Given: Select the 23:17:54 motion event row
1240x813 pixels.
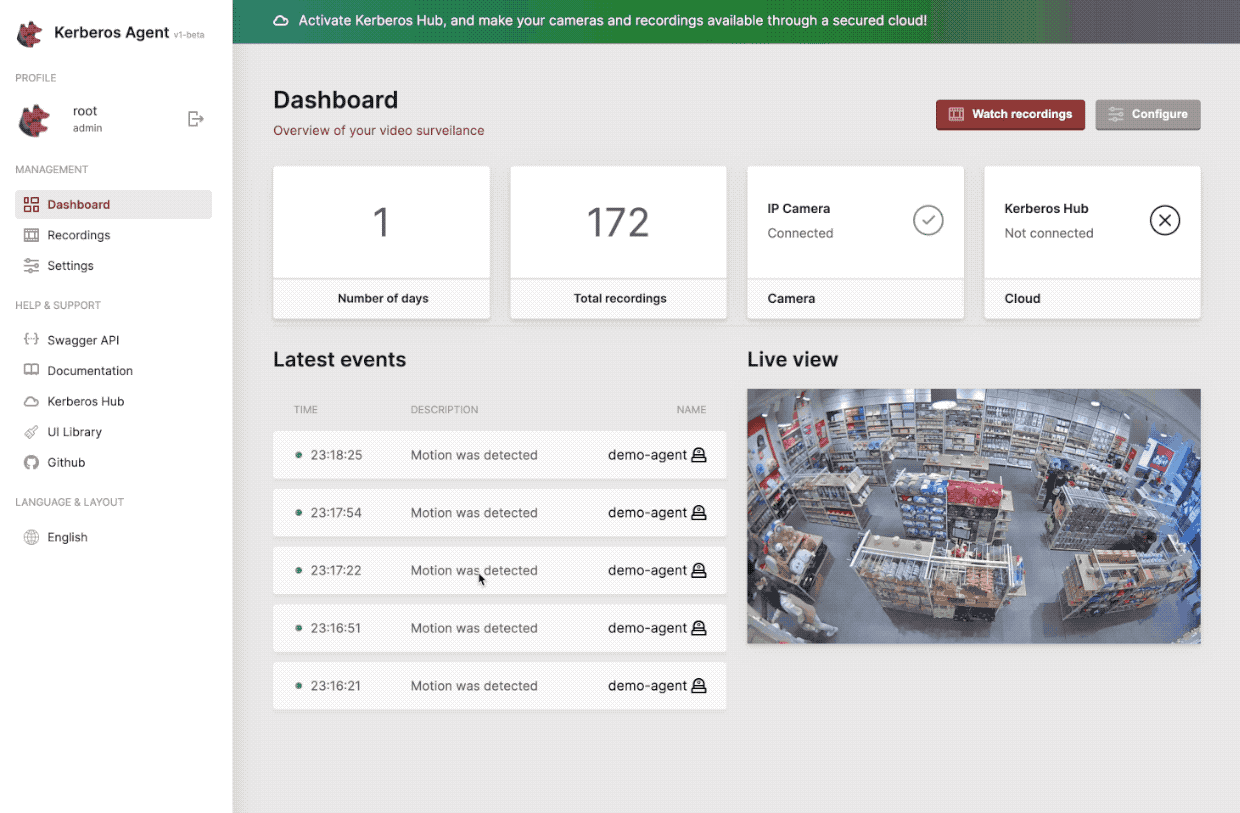Looking at the screenshot, I should click(x=499, y=513).
